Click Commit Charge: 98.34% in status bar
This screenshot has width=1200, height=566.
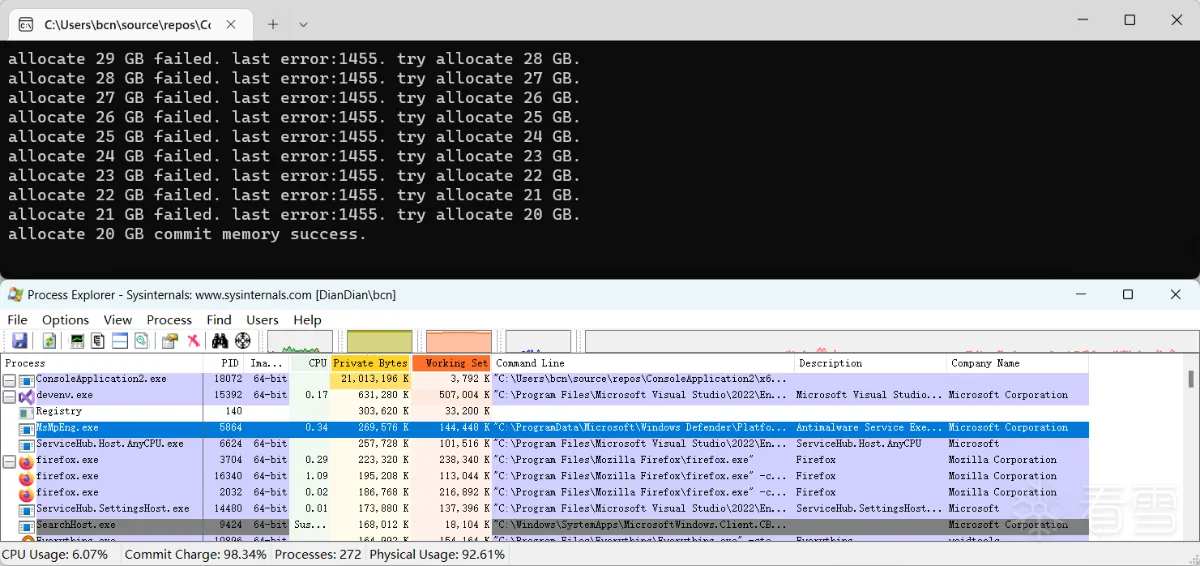coord(196,554)
